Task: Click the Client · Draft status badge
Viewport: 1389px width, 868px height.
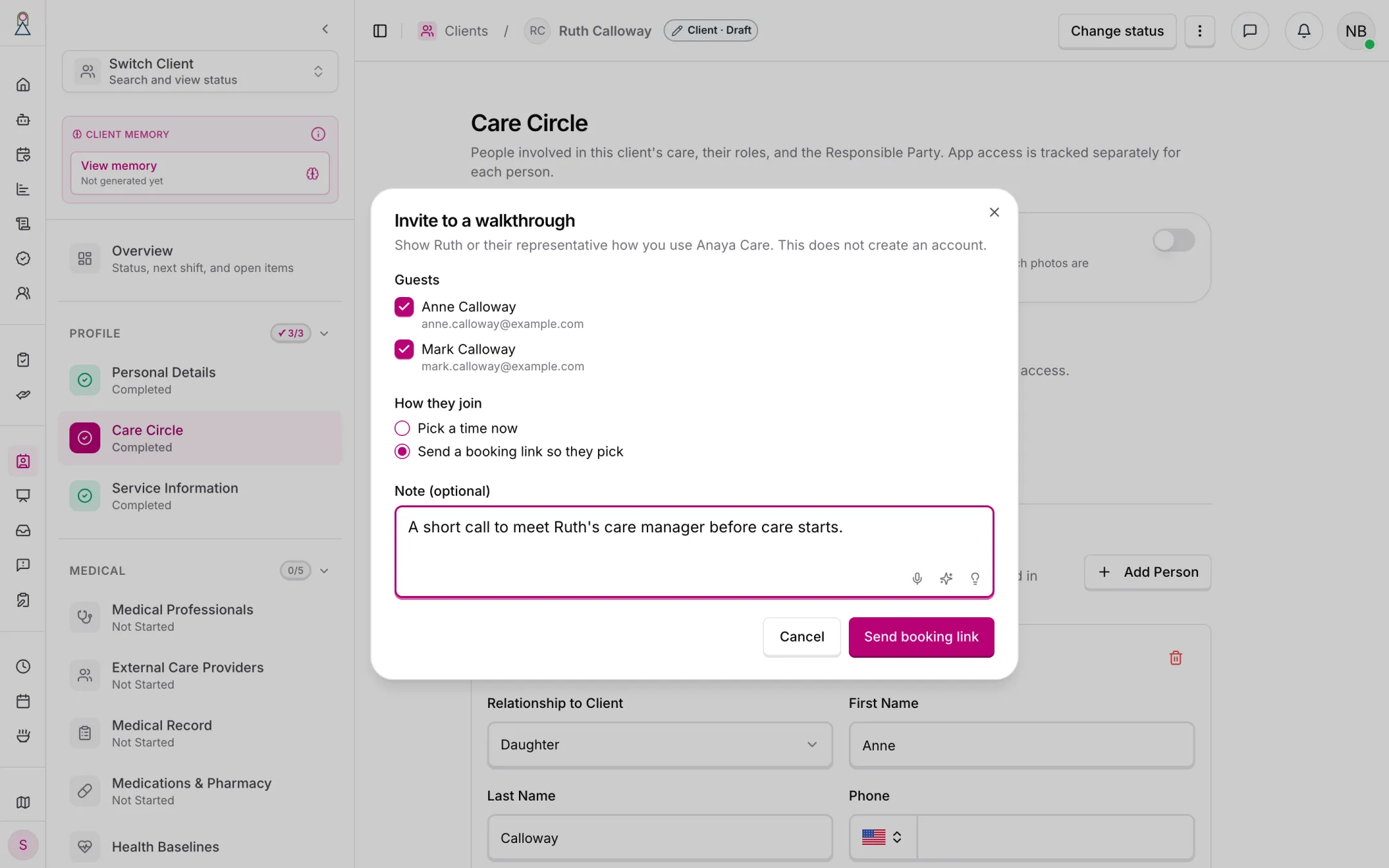Action: pyautogui.click(x=711, y=30)
